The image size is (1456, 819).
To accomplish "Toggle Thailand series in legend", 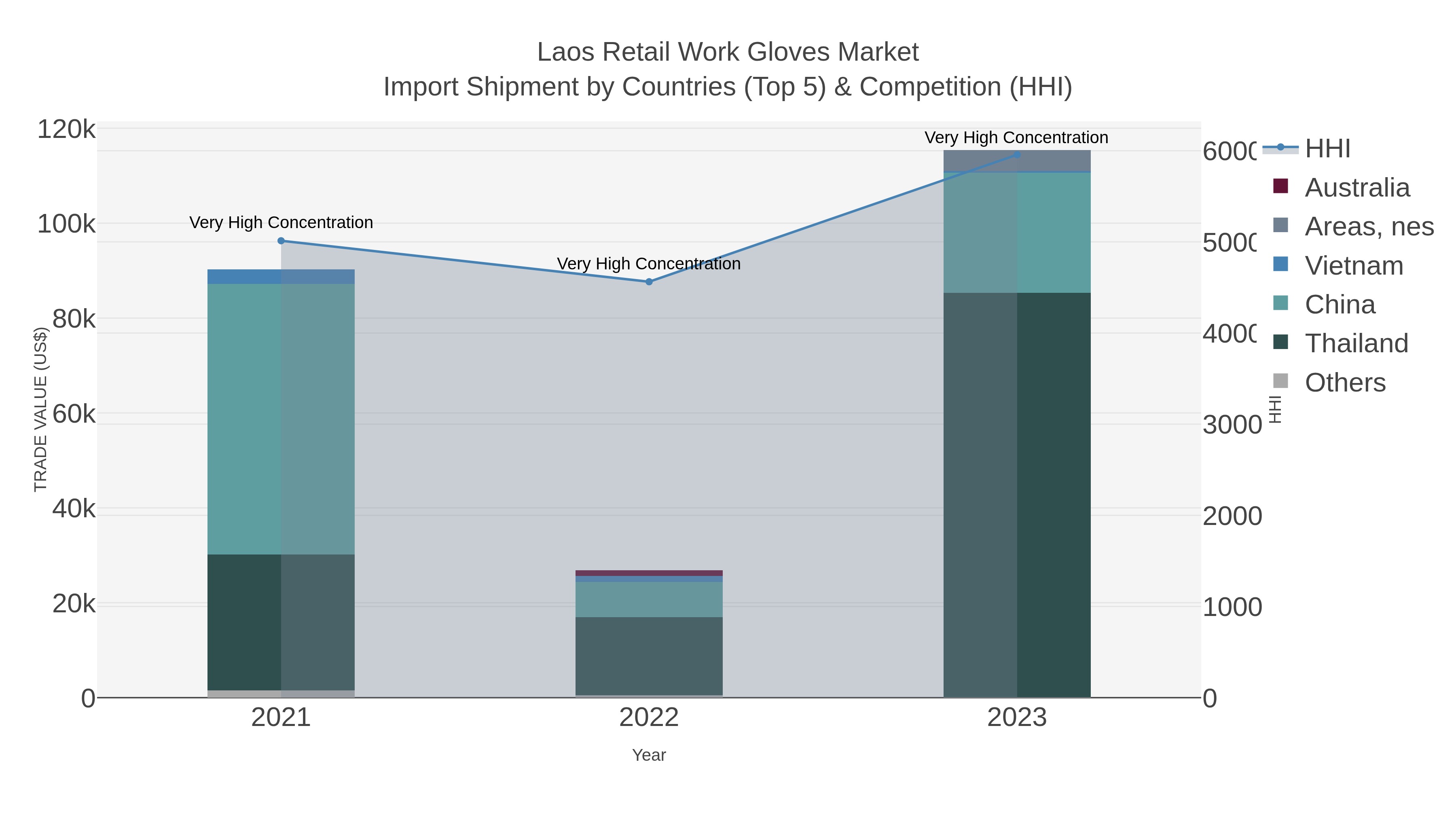I will click(x=1340, y=343).
